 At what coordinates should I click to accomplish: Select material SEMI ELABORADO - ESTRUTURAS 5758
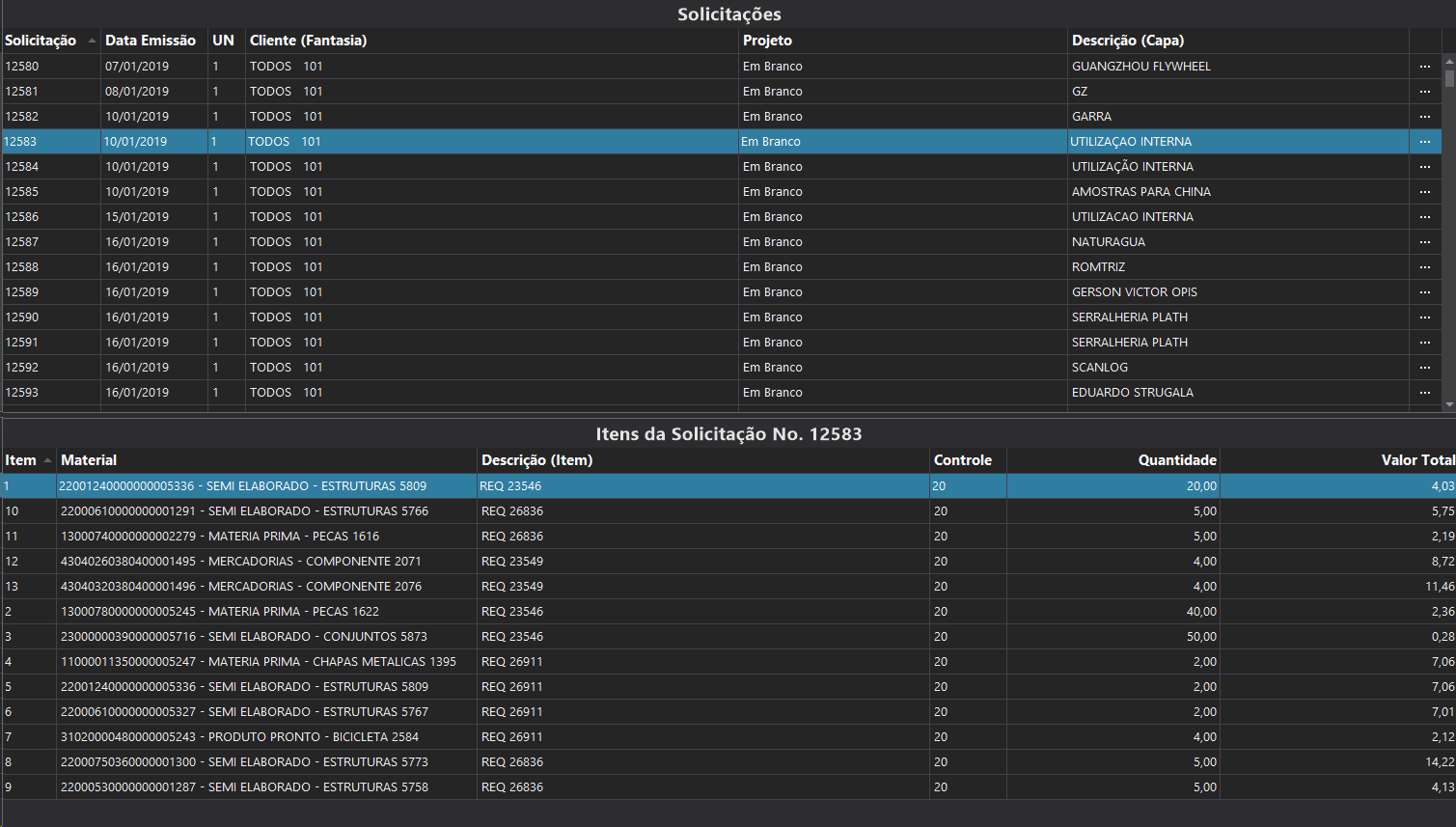click(x=267, y=787)
